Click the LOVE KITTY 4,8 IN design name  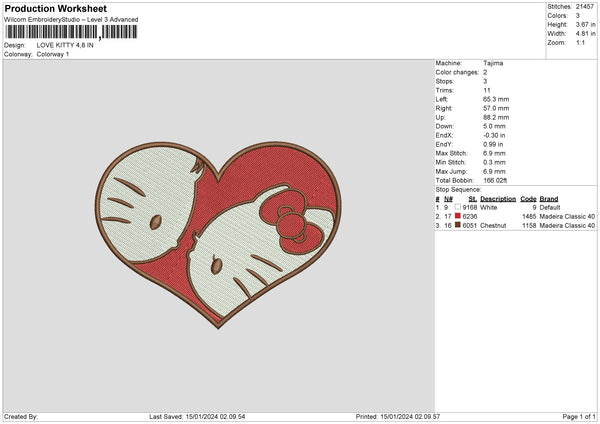tap(72, 46)
